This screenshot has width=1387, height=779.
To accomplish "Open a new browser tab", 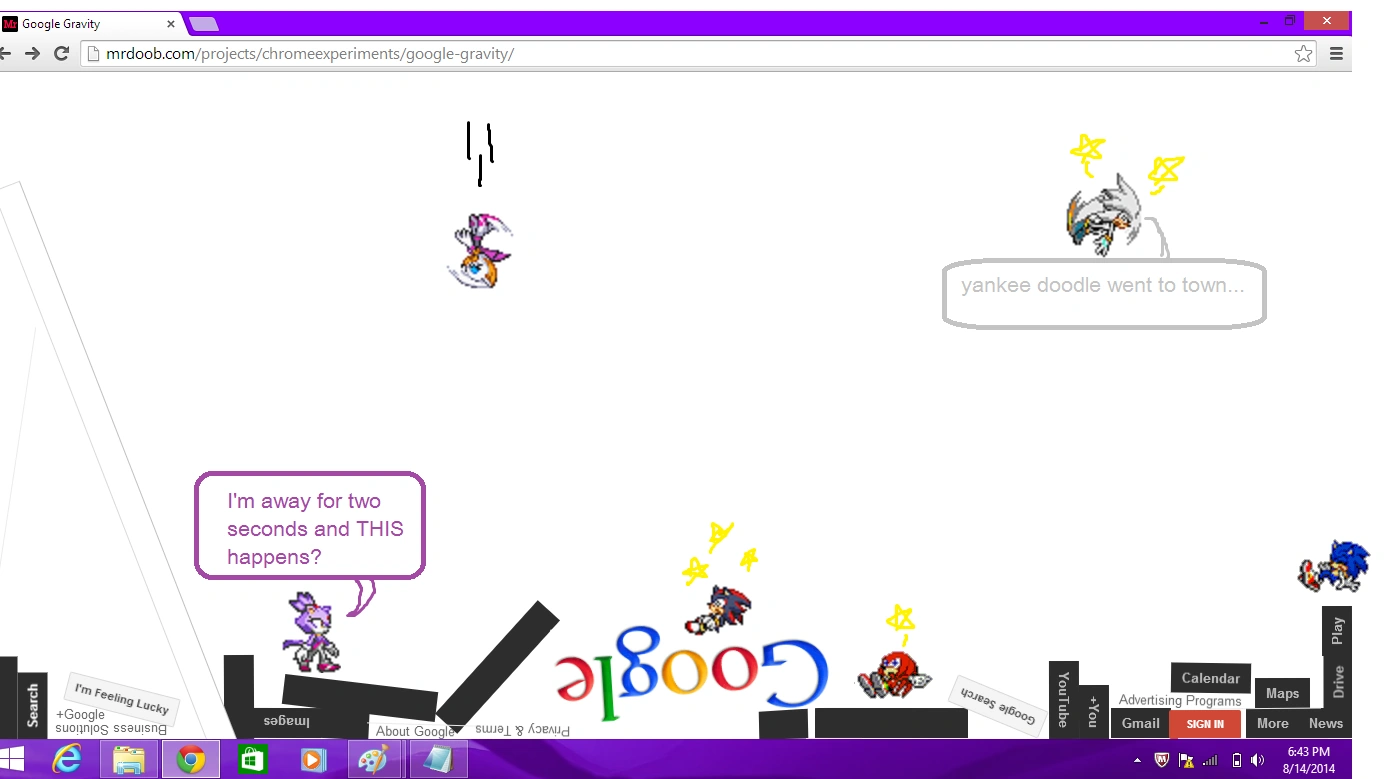I will [x=203, y=24].
